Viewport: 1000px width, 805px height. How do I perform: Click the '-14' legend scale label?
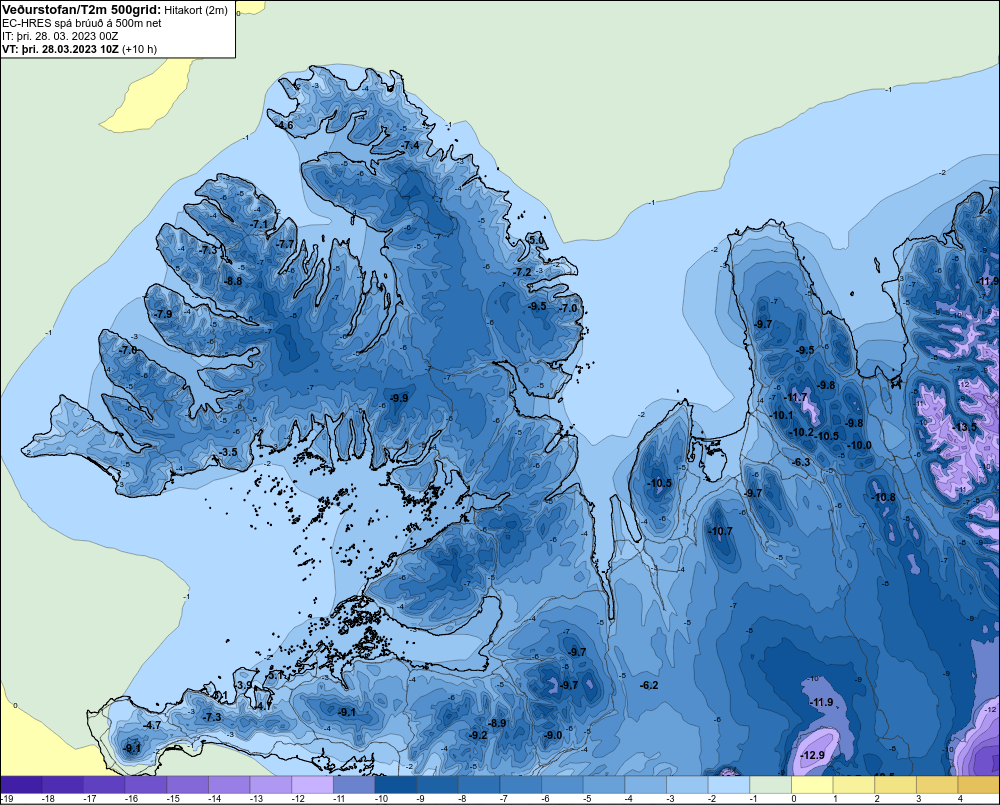(214, 799)
